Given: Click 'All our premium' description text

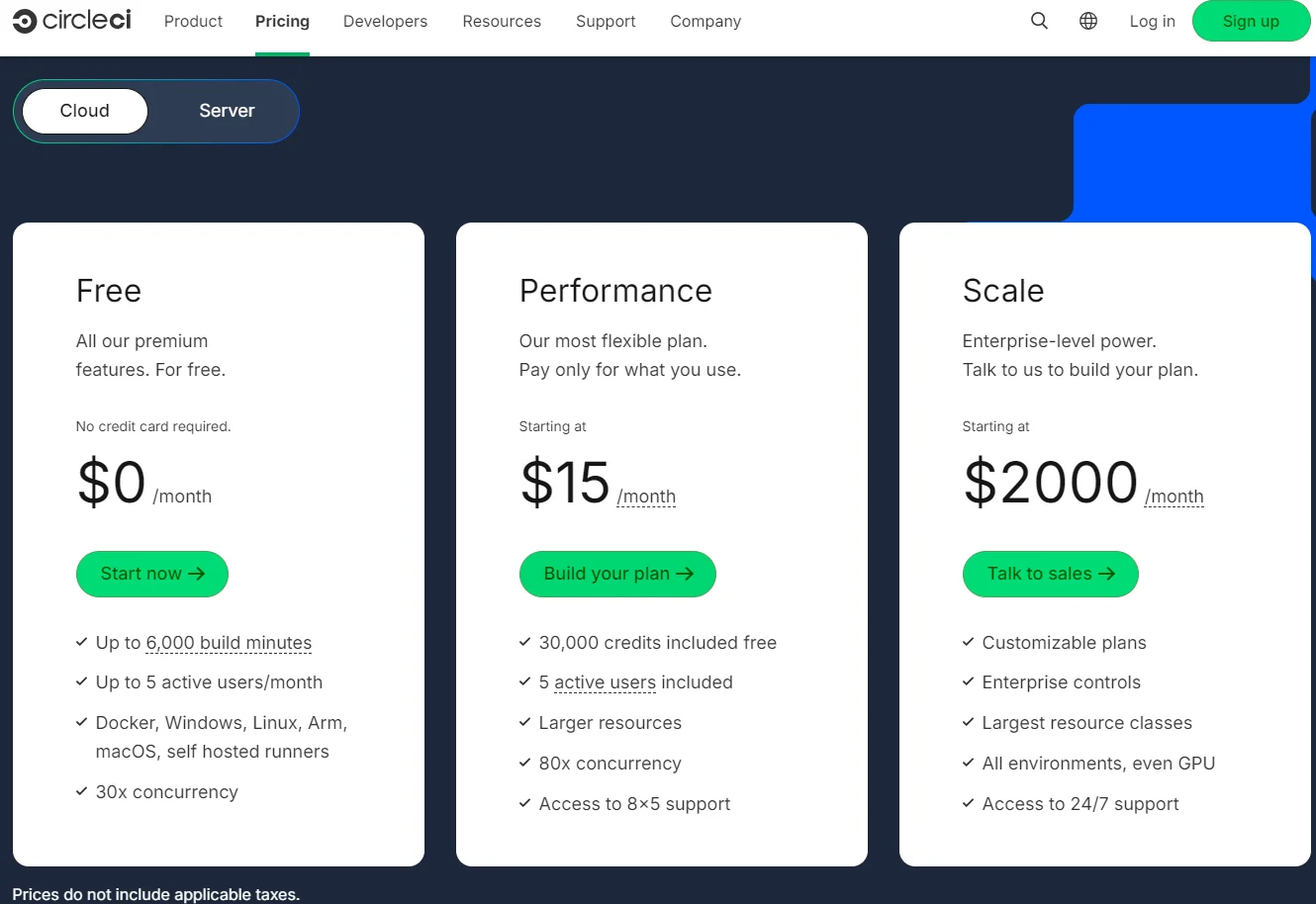Looking at the screenshot, I should pos(142,341).
